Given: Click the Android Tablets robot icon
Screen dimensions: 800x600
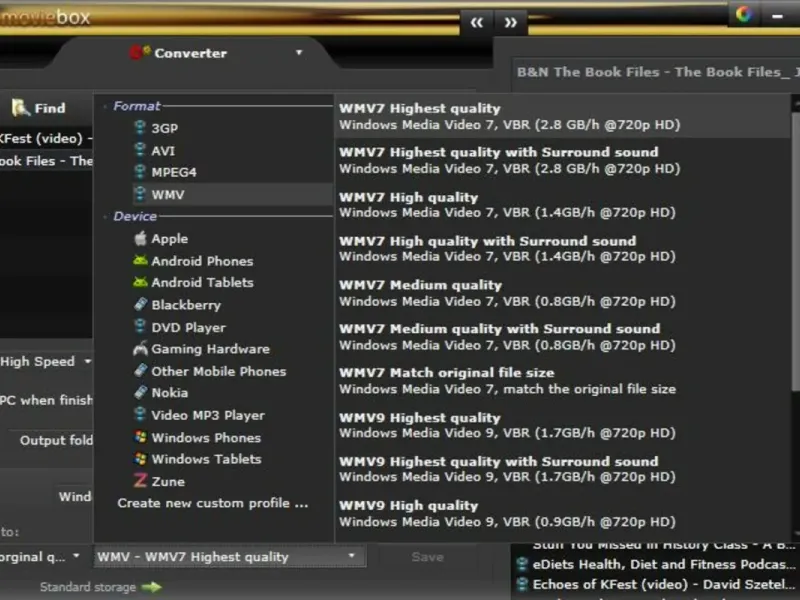Looking at the screenshot, I should [x=140, y=282].
